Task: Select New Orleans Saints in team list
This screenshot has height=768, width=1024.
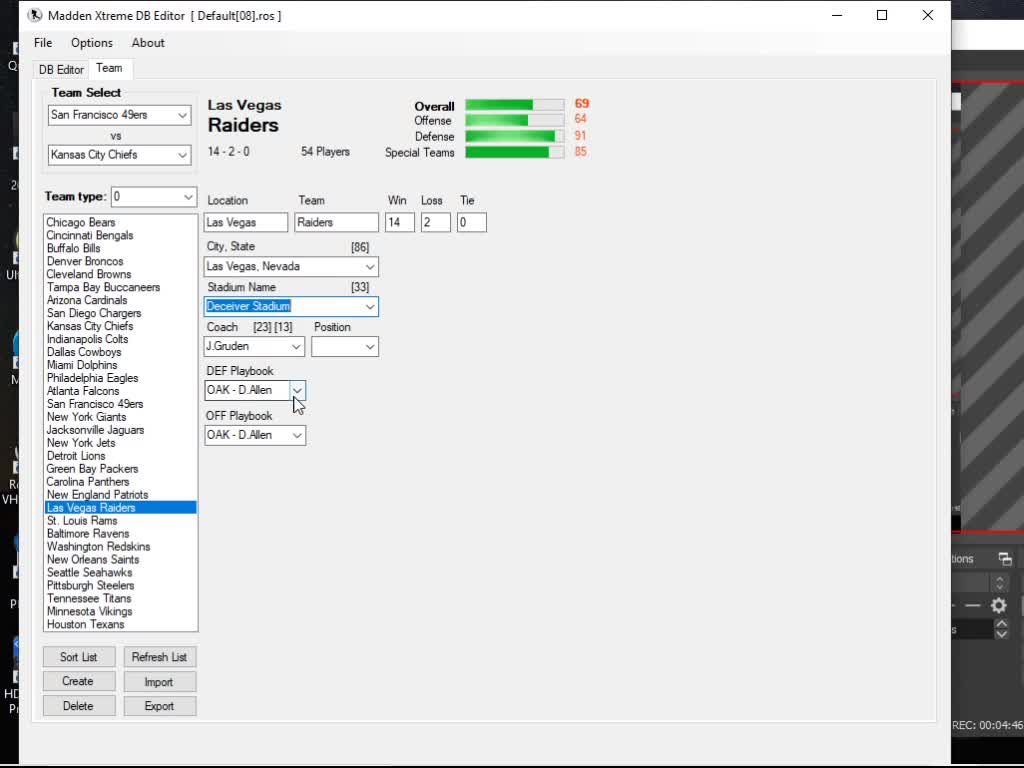Action: 120,560
